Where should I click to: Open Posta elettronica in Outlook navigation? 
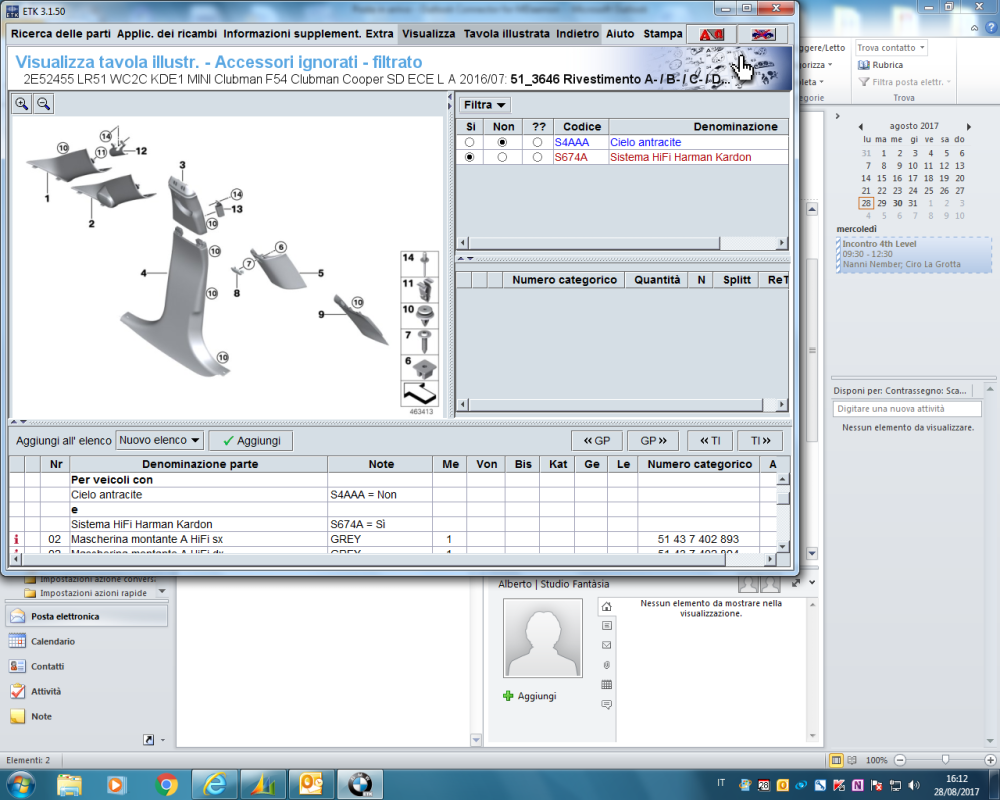[87, 616]
